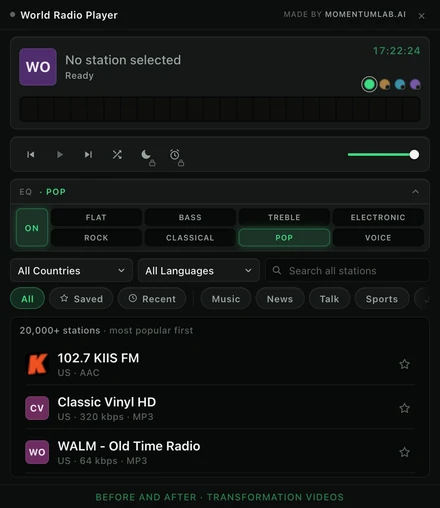Viewport: 440px width, 508px height.
Task: Select the blue theme color dot
Action: (x=400, y=84)
